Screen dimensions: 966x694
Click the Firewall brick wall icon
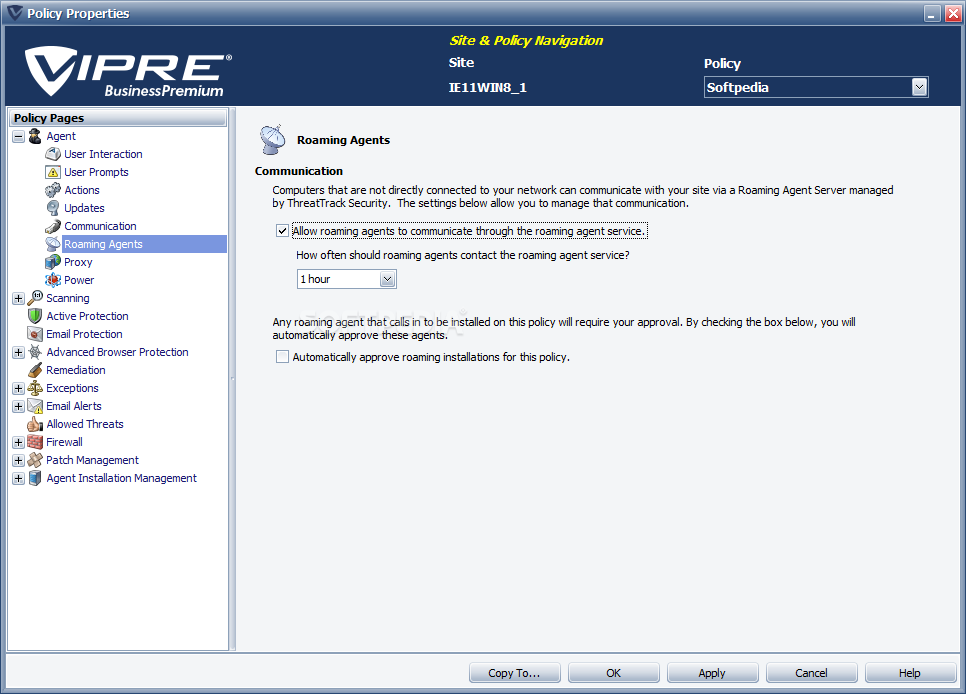point(35,442)
